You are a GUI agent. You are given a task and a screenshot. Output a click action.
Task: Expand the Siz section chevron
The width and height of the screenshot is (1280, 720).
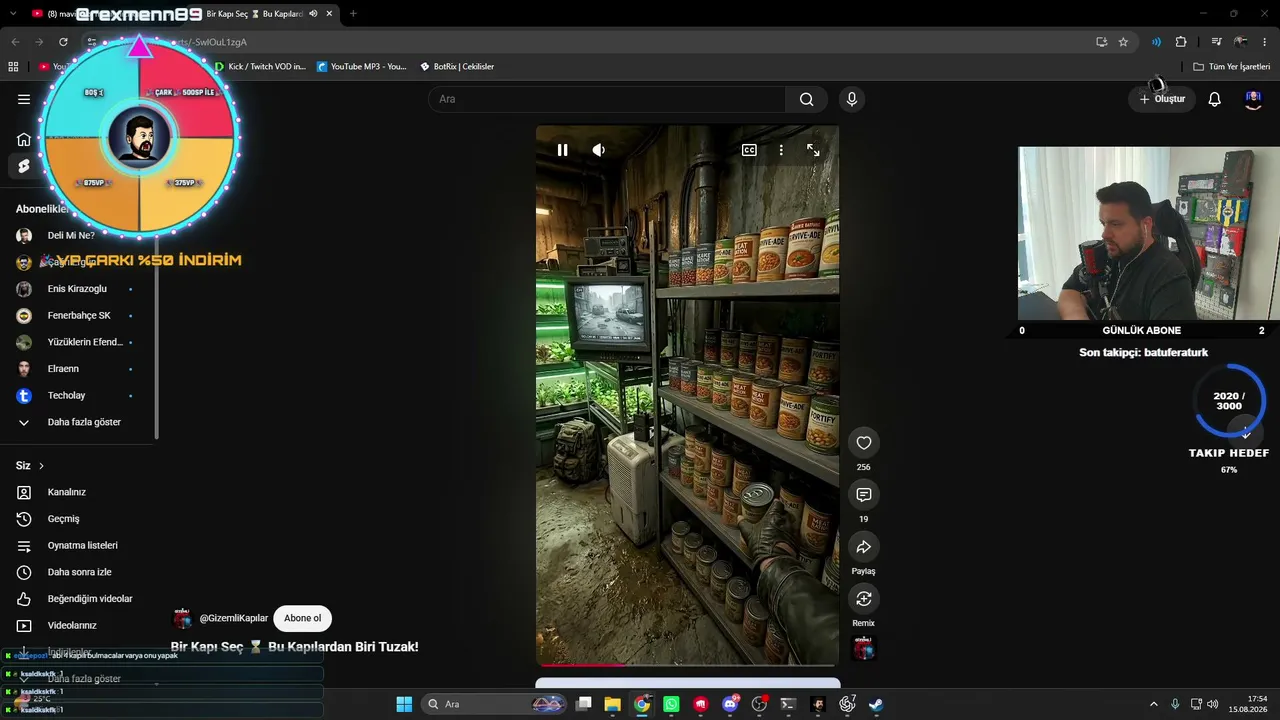tap(41, 466)
